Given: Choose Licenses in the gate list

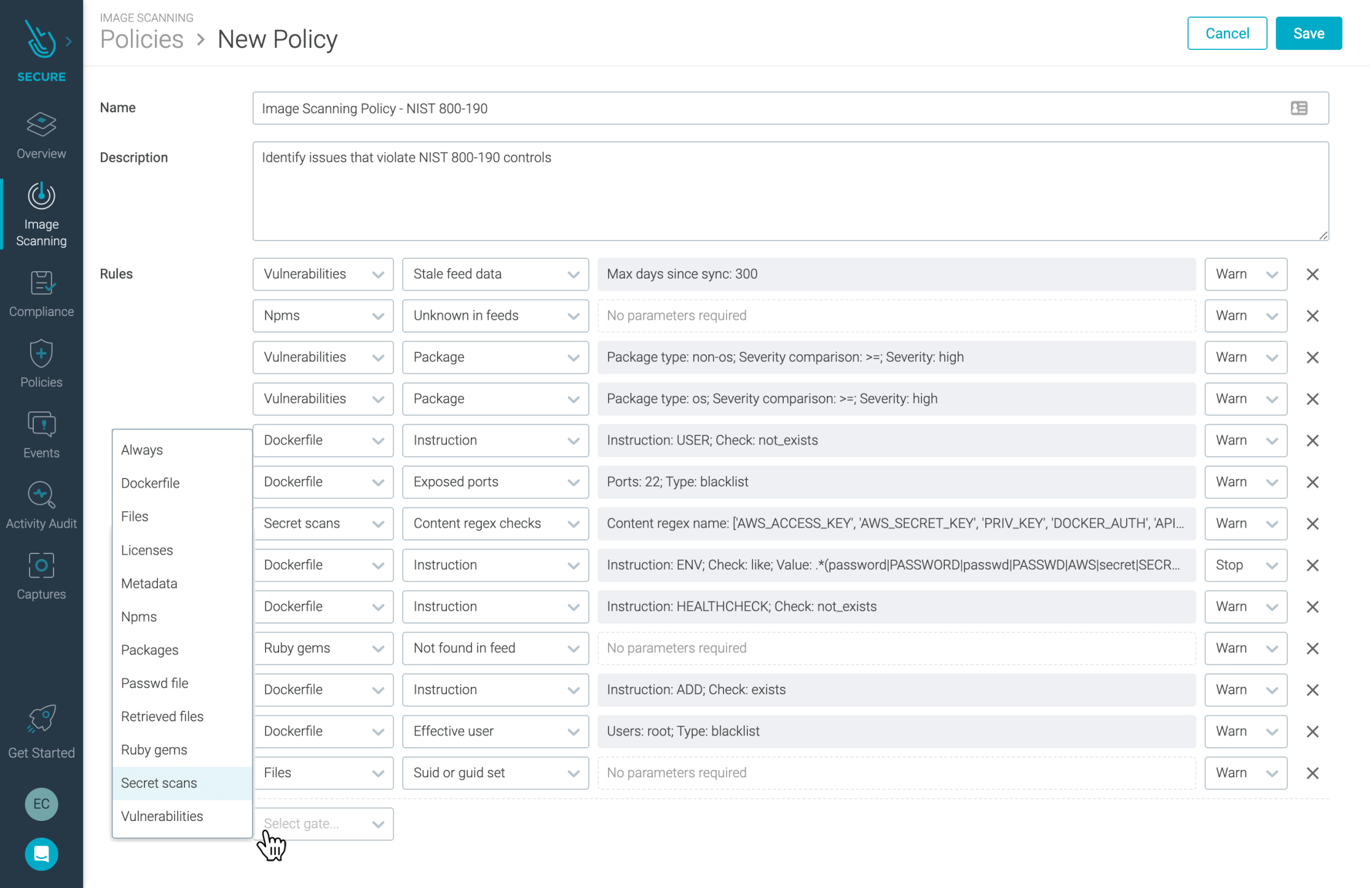Looking at the screenshot, I should pos(182,550).
